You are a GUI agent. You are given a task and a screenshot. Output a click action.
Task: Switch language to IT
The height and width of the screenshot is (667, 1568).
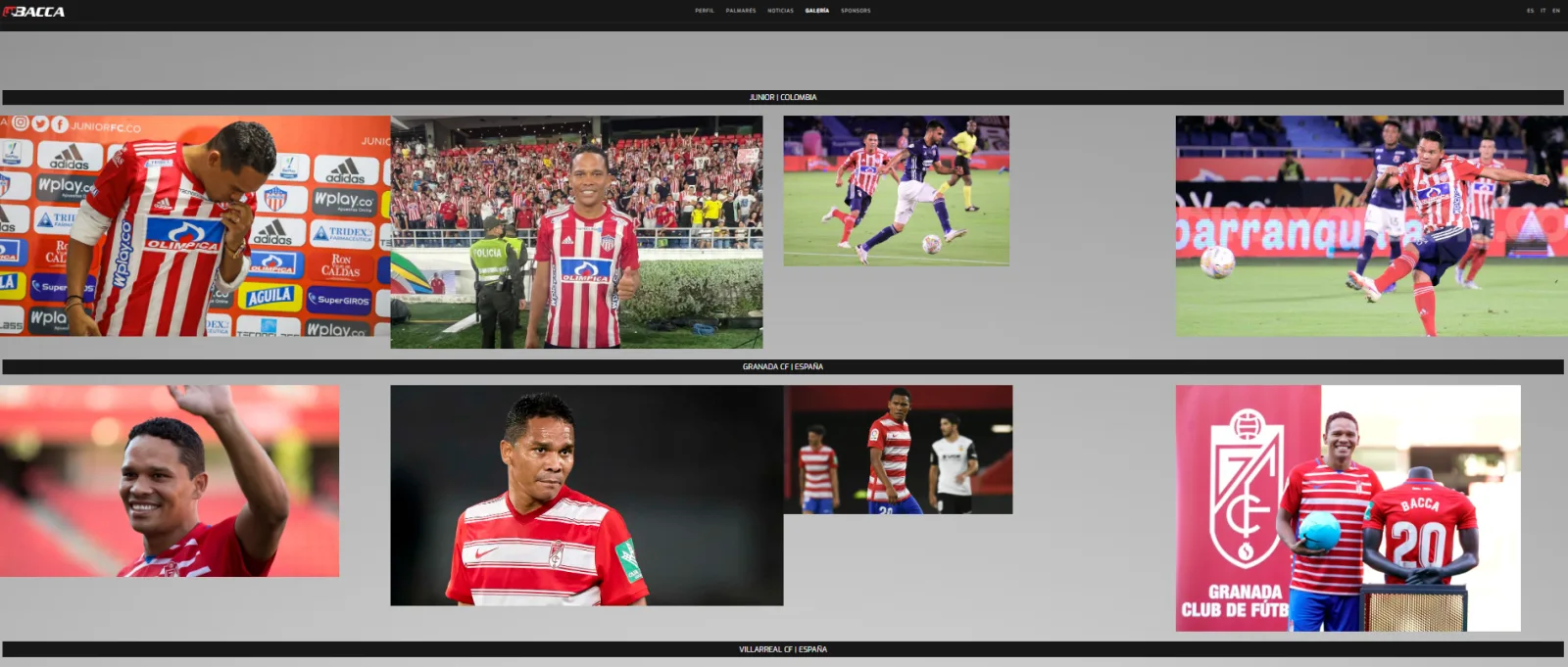[x=1543, y=11]
